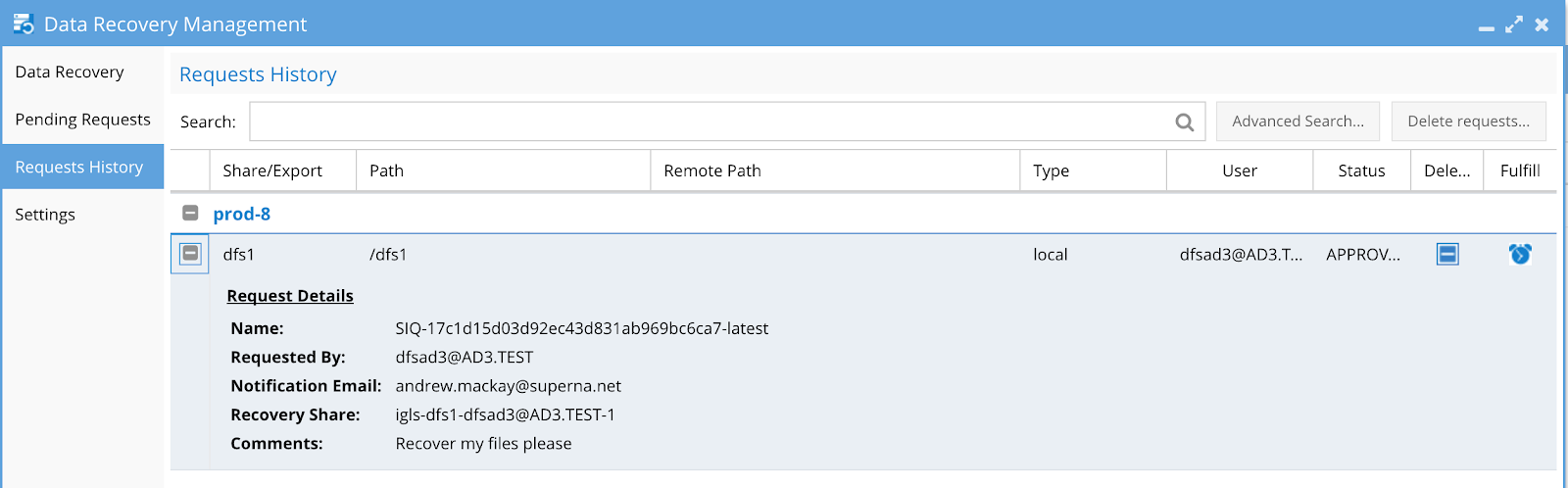The width and height of the screenshot is (1568, 488).
Task: Click the Status column header
Action: tap(1361, 171)
